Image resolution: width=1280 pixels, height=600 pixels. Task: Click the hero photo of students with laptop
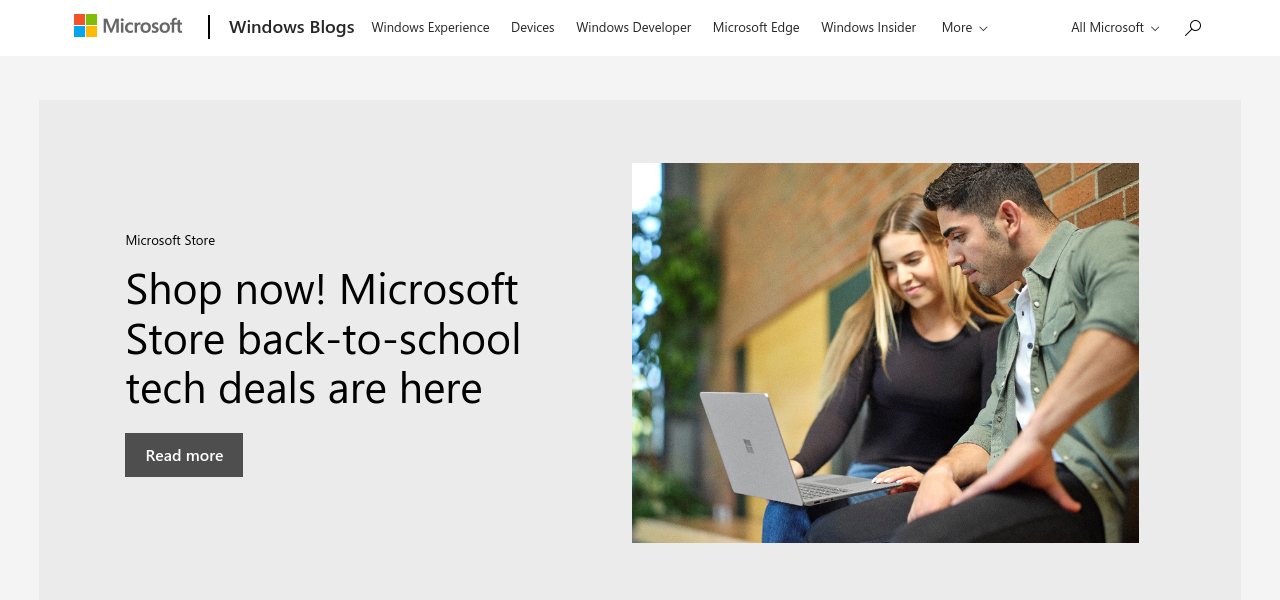[x=885, y=353]
